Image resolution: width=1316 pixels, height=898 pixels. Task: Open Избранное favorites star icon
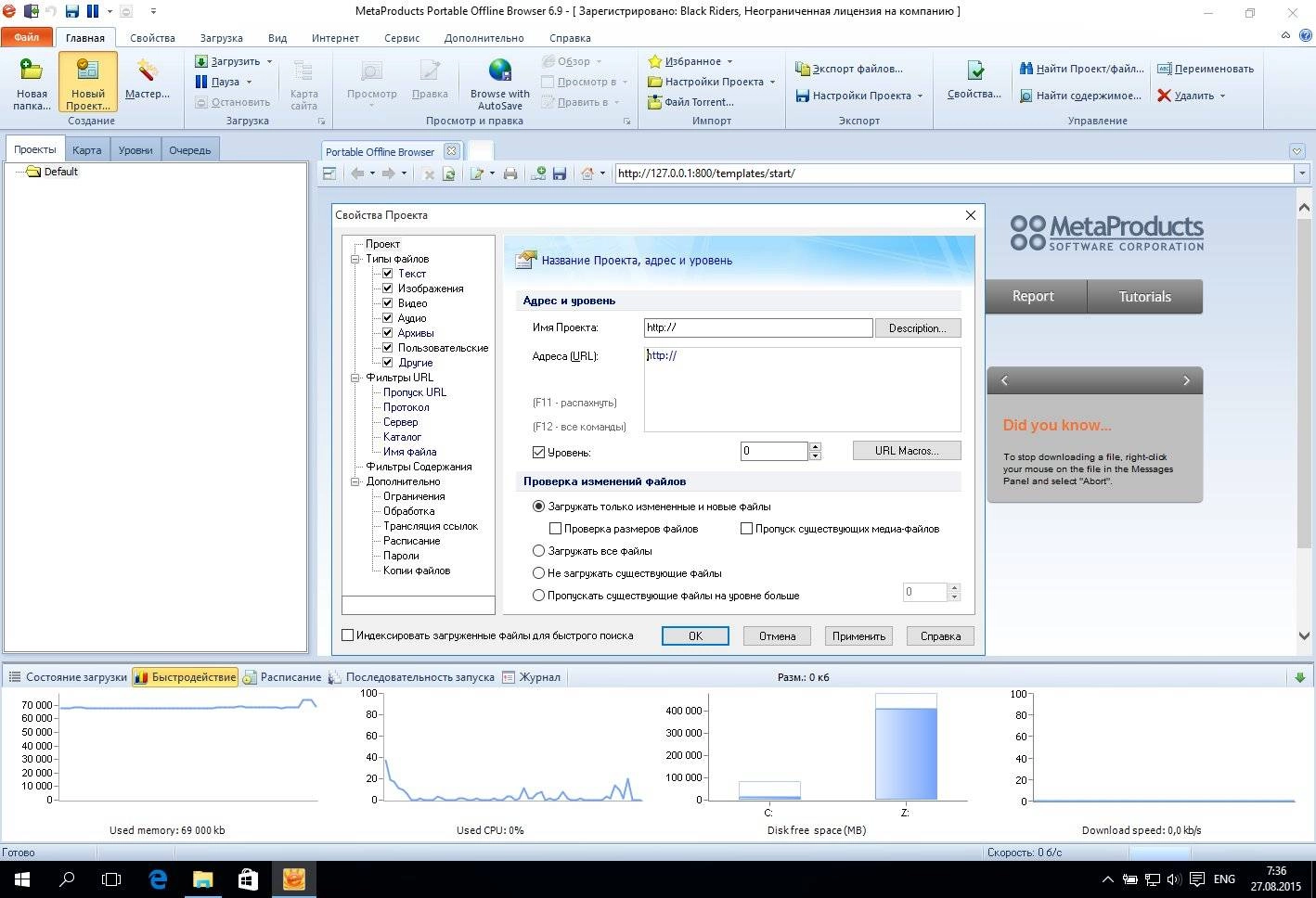tap(655, 61)
